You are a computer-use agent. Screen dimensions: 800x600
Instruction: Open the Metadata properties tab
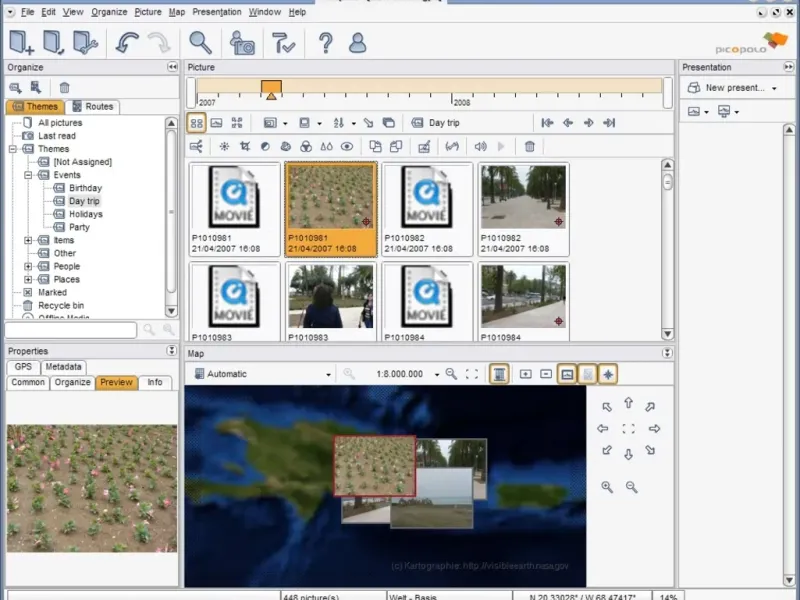tap(63, 367)
